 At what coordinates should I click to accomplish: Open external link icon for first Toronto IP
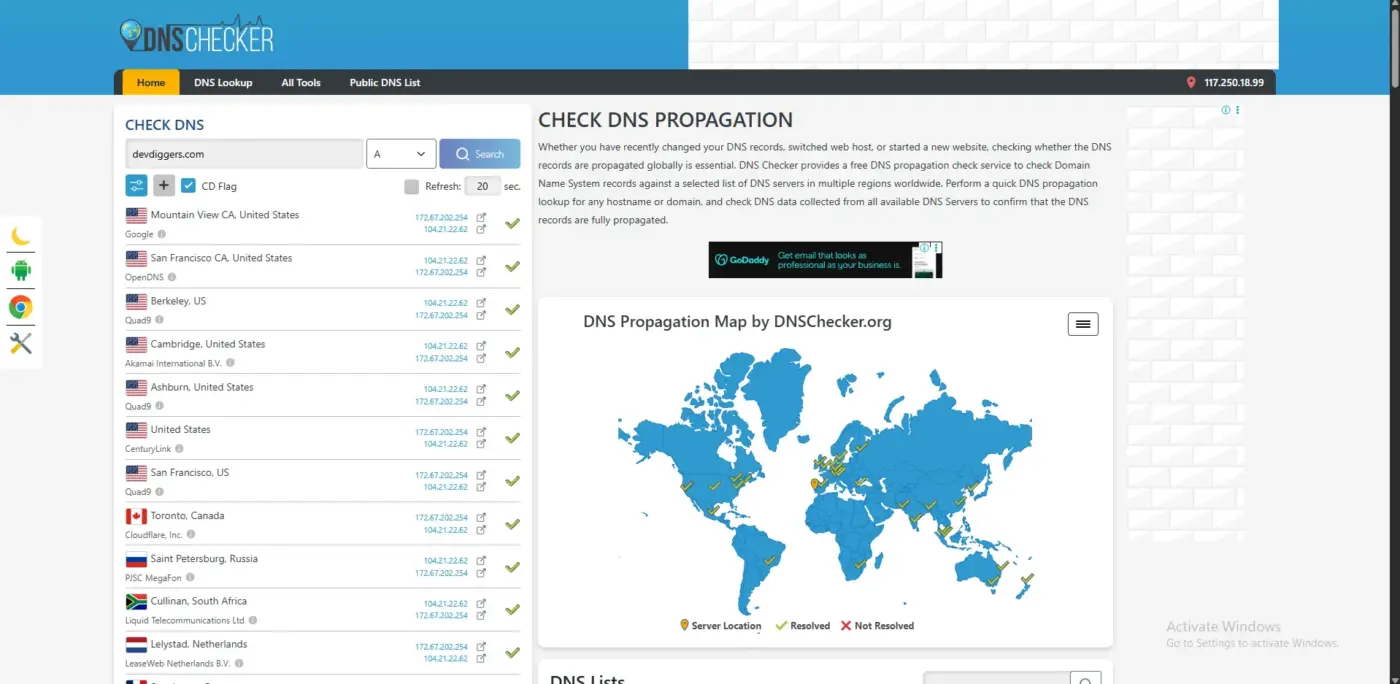pyautogui.click(x=481, y=518)
